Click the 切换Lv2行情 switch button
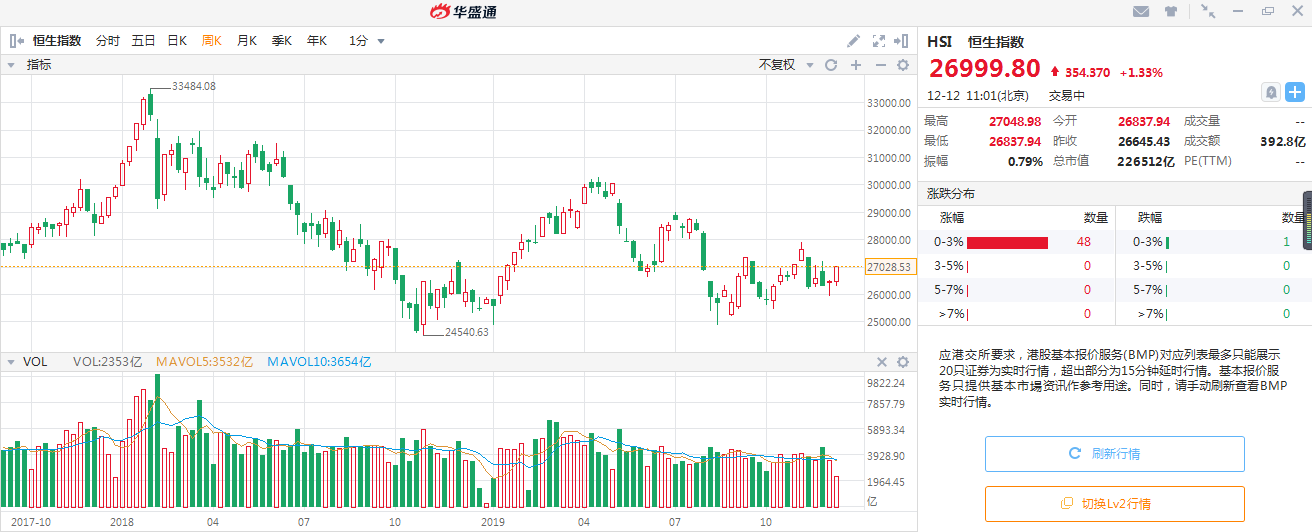The width and height of the screenshot is (1312, 532). [x=1114, y=503]
